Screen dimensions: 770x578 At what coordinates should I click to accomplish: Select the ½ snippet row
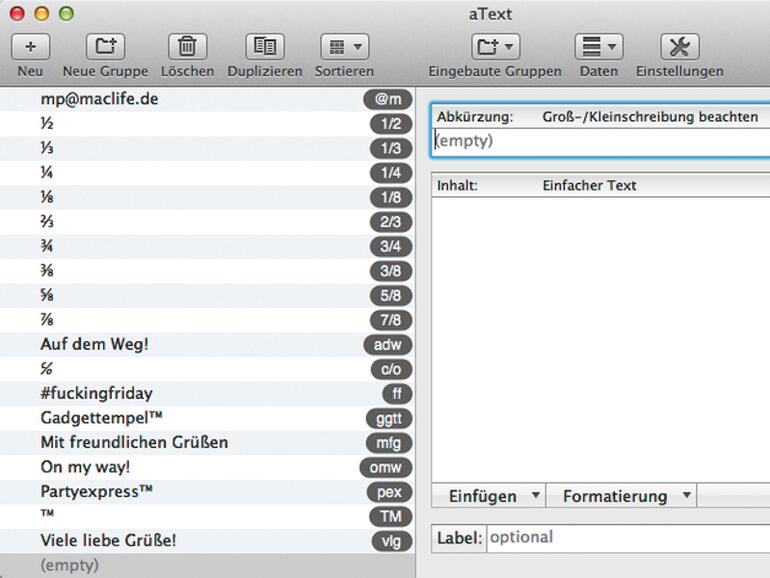pos(206,124)
